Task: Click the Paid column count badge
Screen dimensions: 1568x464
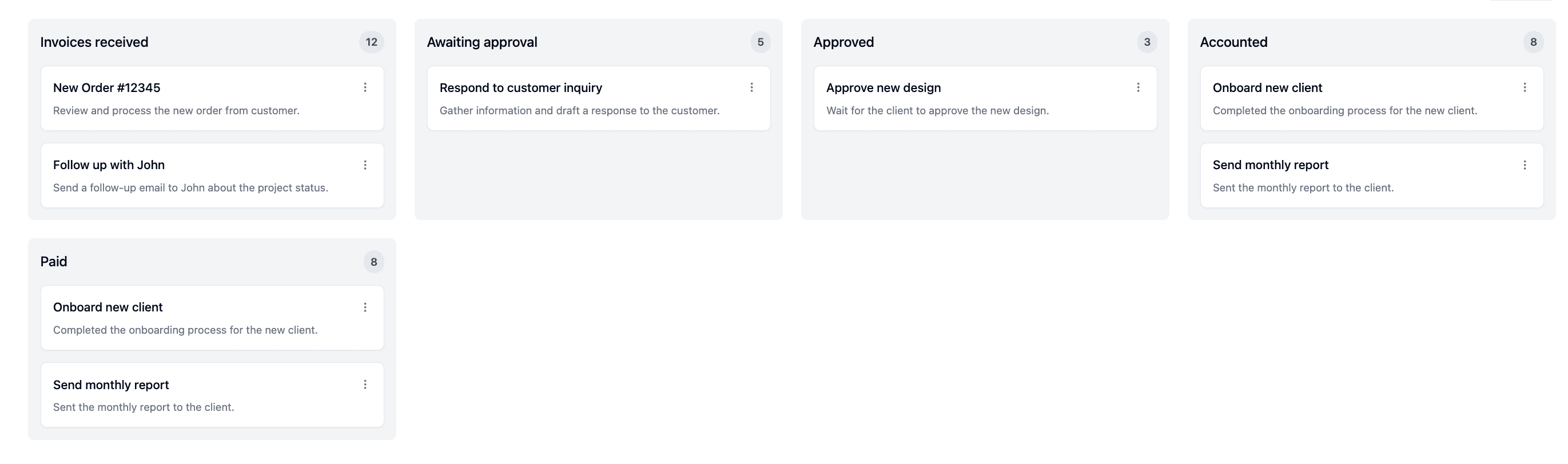Action: coord(374,262)
